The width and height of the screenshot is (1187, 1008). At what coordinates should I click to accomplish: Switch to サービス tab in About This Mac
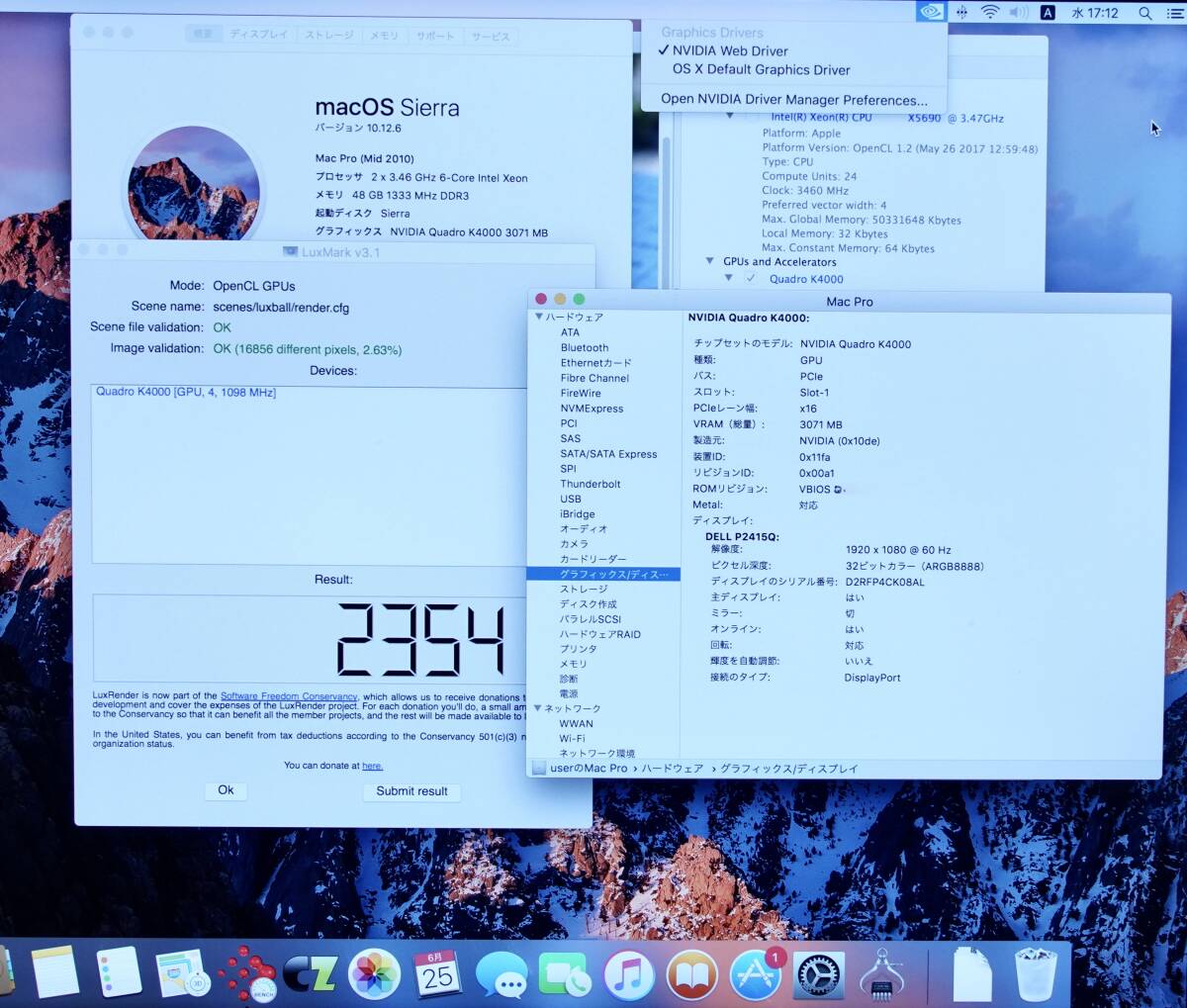(491, 35)
